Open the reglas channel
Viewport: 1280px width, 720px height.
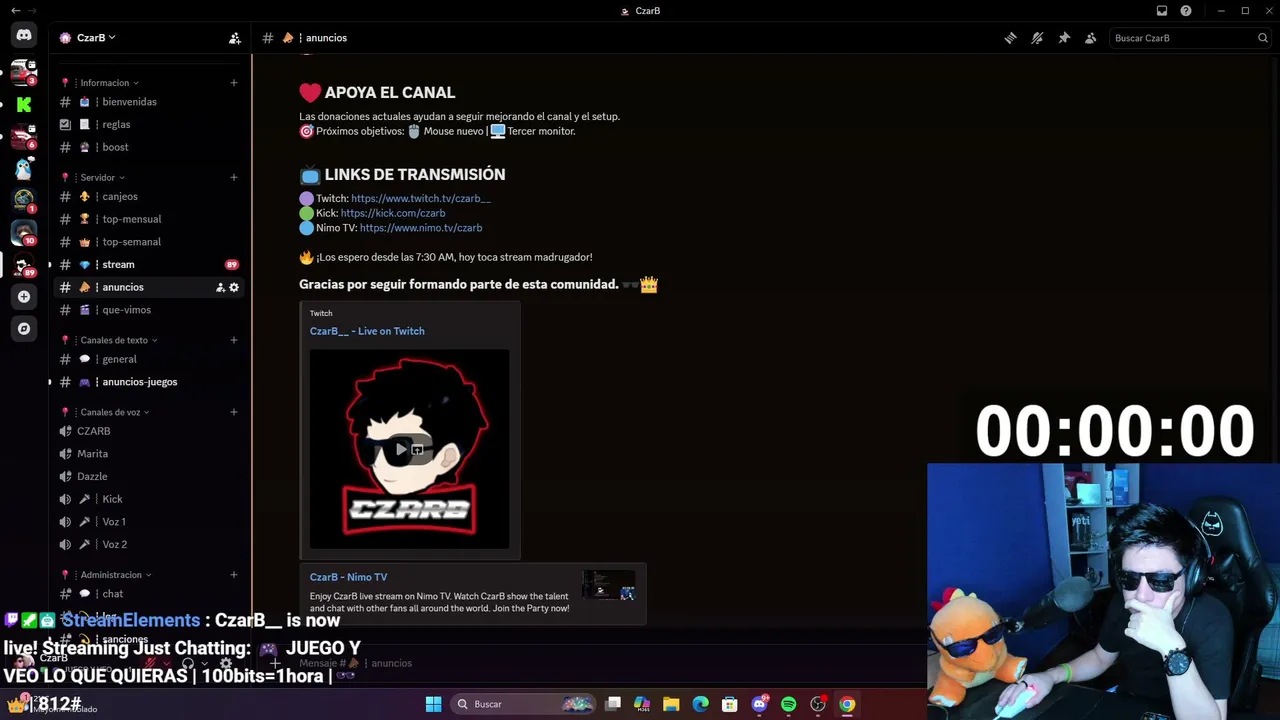[x=150, y=125]
